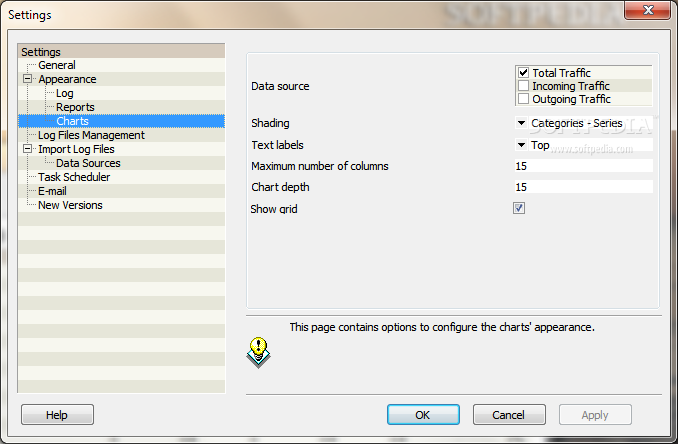Enable the Total Traffic checkbox
This screenshot has height=444, width=678.
523,73
